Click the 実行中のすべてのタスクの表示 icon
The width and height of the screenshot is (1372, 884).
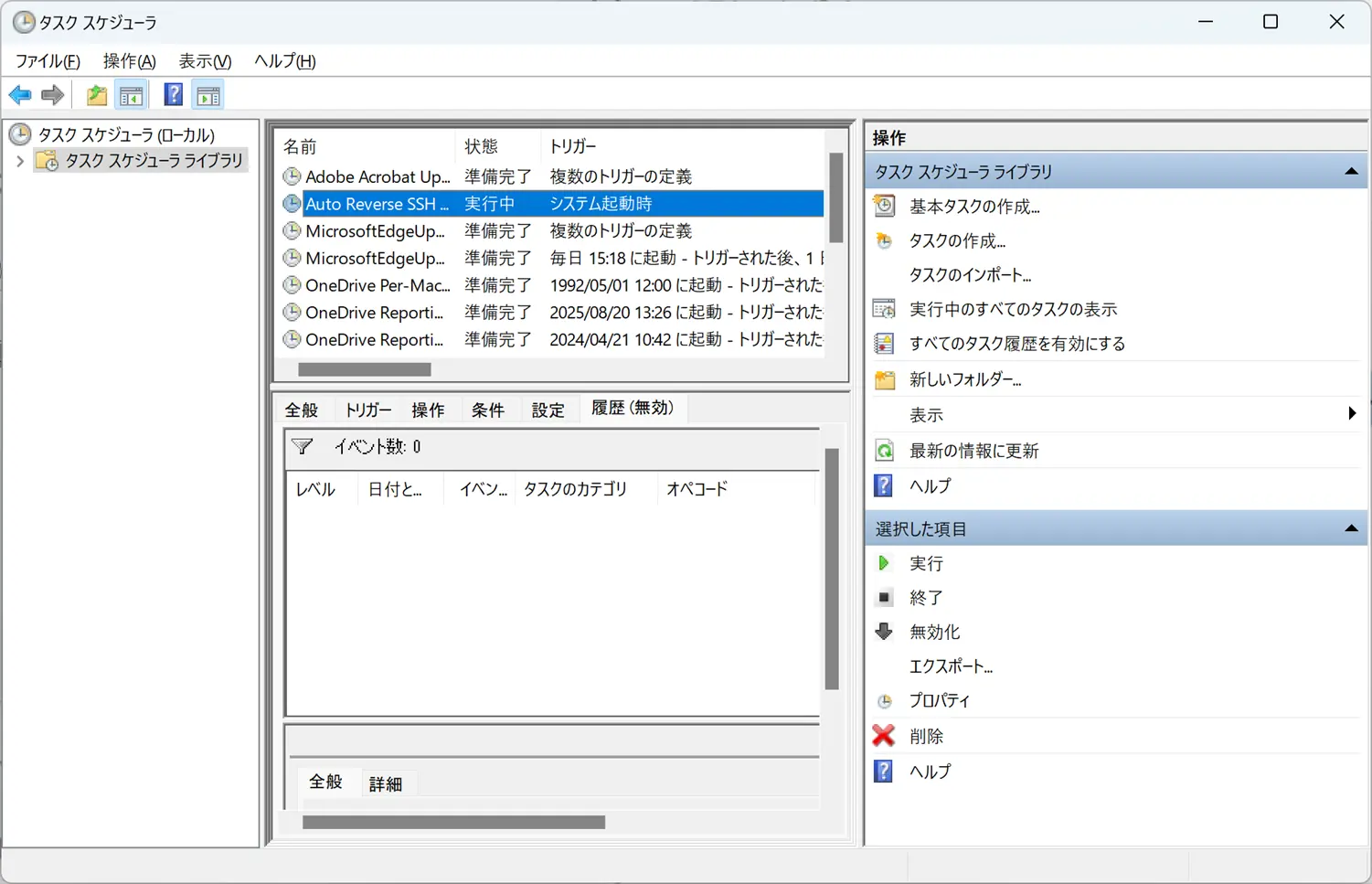point(884,309)
